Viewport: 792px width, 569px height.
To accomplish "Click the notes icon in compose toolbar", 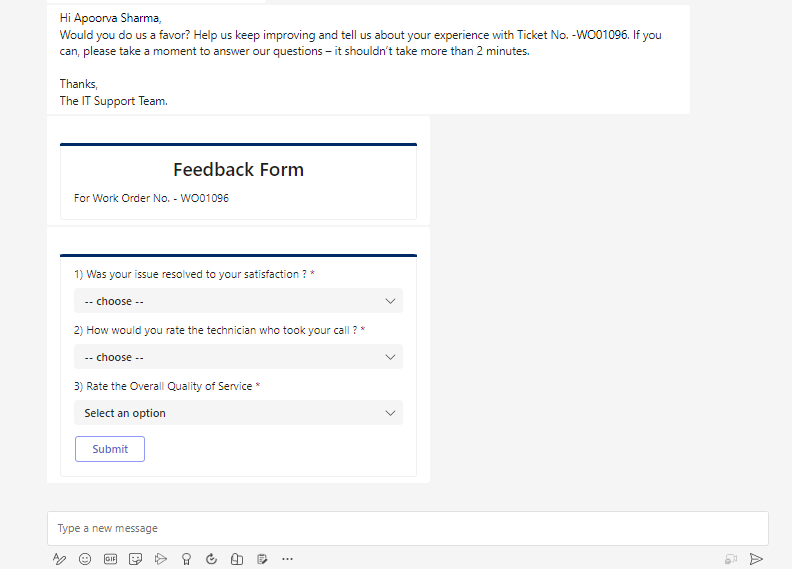I will coord(262,559).
